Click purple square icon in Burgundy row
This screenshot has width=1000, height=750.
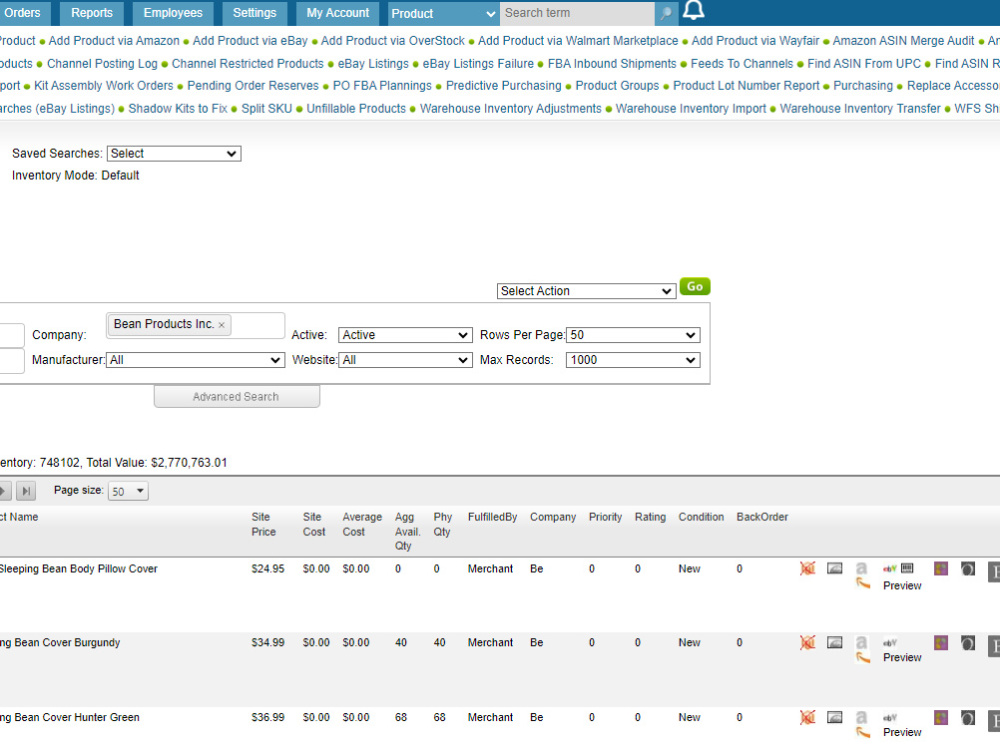[941, 642]
